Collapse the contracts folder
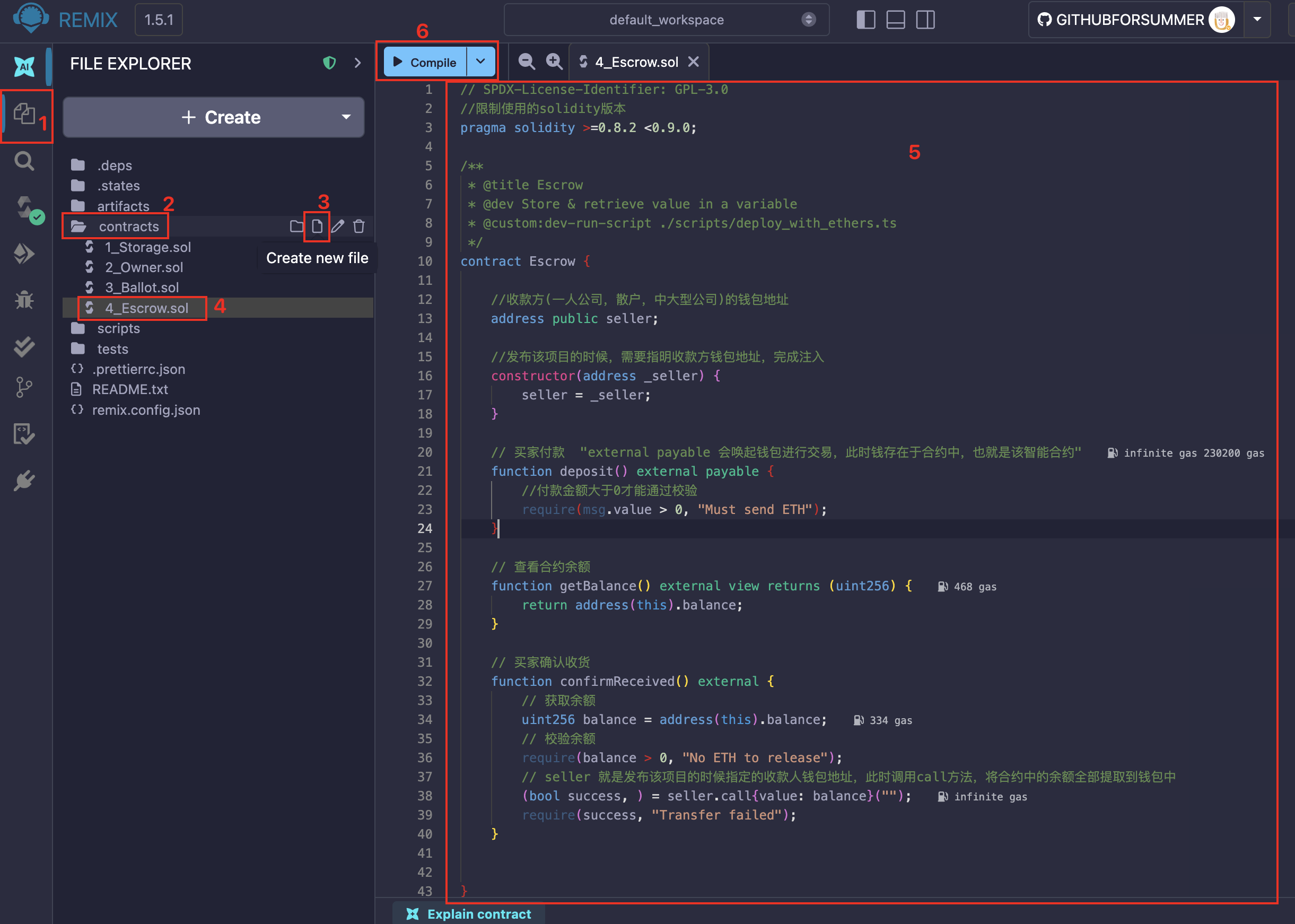The width and height of the screenshot is (1295, 924). tap(128, 226)
